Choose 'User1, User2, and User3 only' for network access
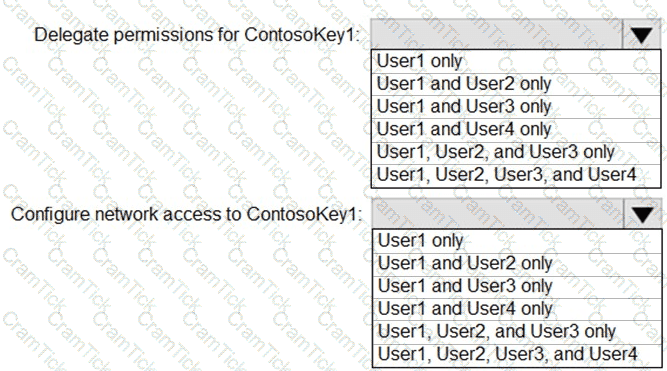The width and height of the screenshot is (667, 371). coord(517,332)
